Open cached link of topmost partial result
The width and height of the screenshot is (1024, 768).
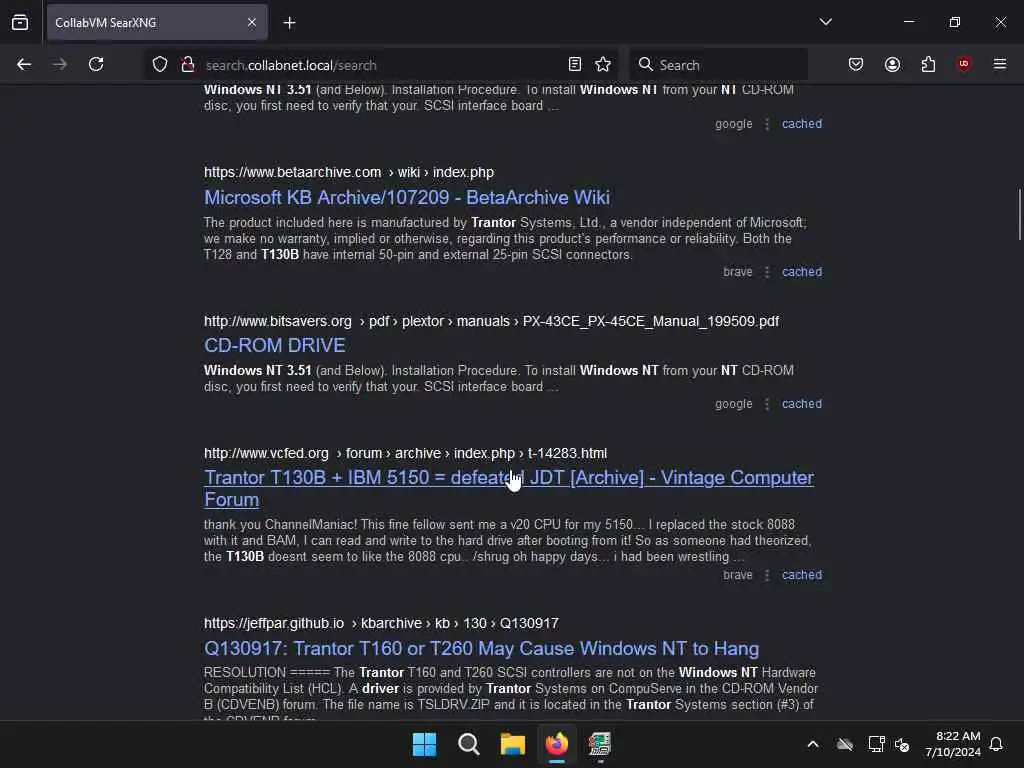coord(802,123)
